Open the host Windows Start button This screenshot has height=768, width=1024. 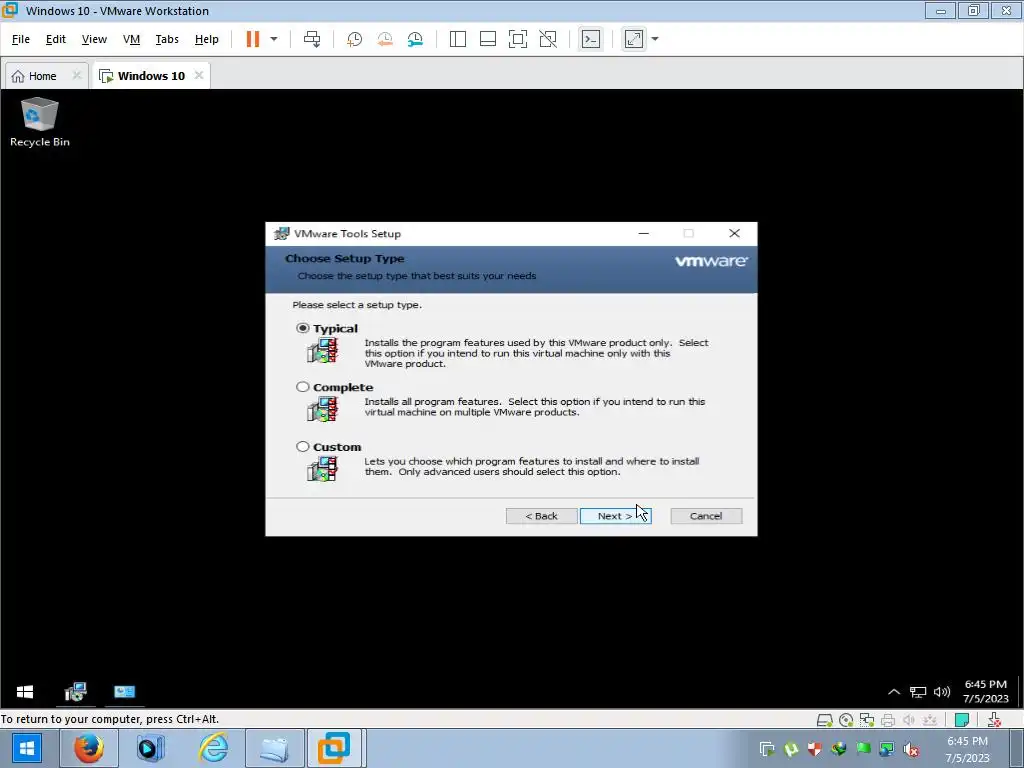(x=27, y=748)
